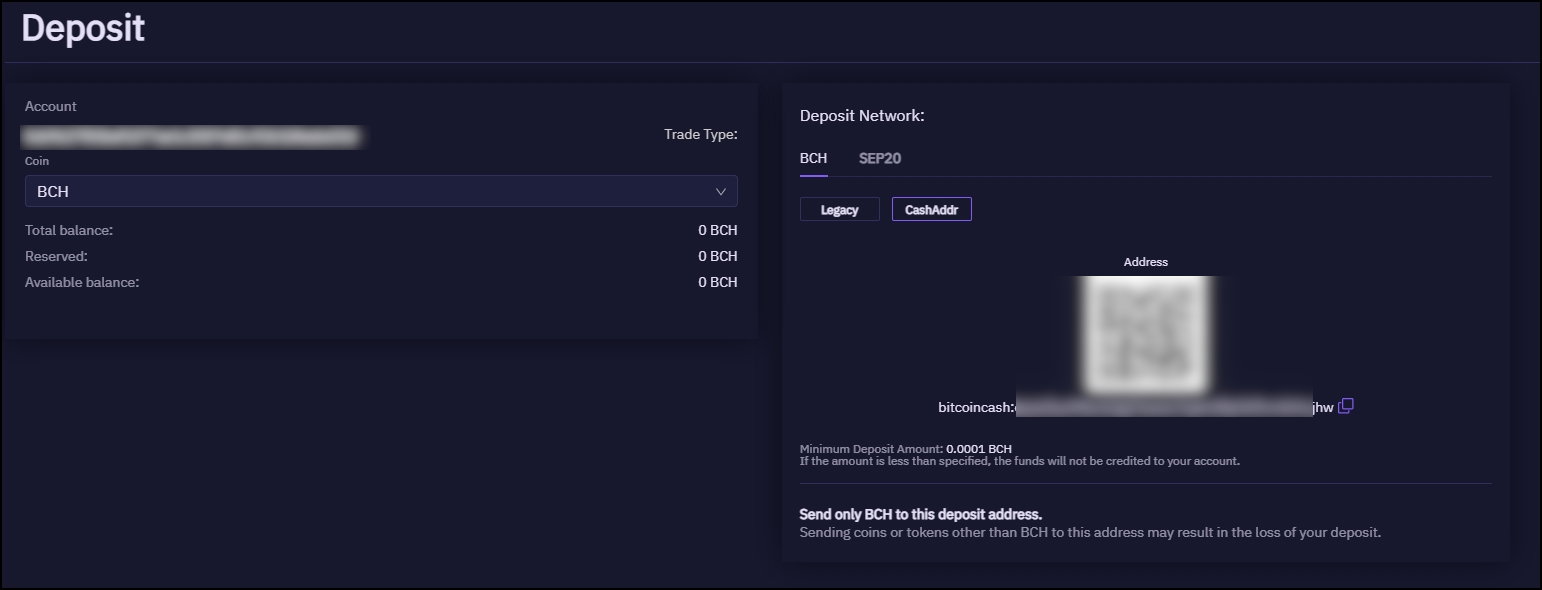The height and width of the screenshot is (590, 1542).
Task: Click the Account label
Action: pyautogui.click(x=51, y=106)
